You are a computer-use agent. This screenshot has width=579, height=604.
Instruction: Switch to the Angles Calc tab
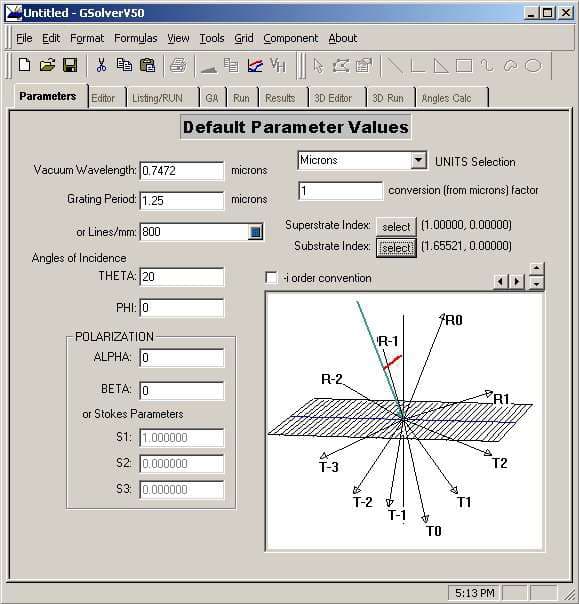tap(446, 99)
